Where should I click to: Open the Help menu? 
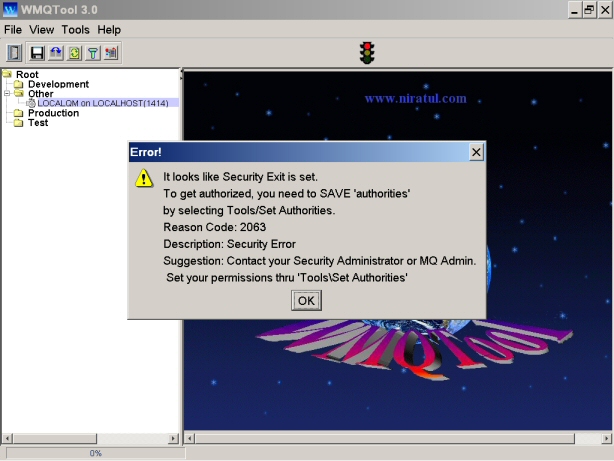(x=109, y=30)
